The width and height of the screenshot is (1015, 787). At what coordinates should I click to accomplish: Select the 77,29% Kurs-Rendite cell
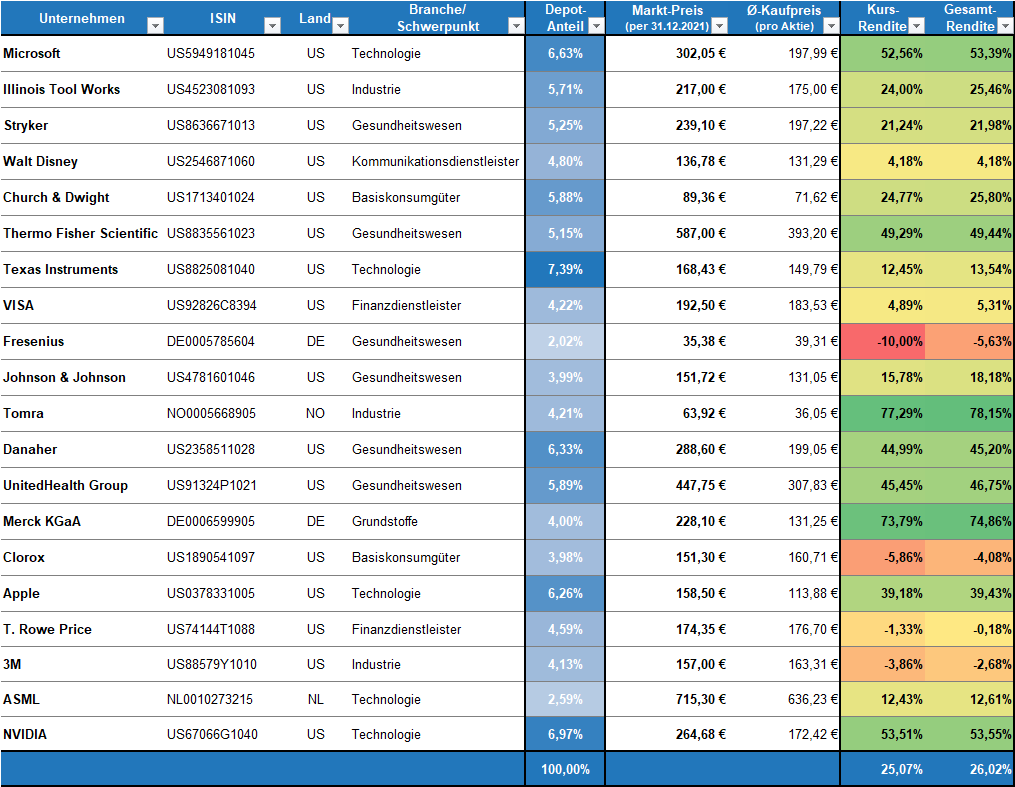[x=883, y=414]
